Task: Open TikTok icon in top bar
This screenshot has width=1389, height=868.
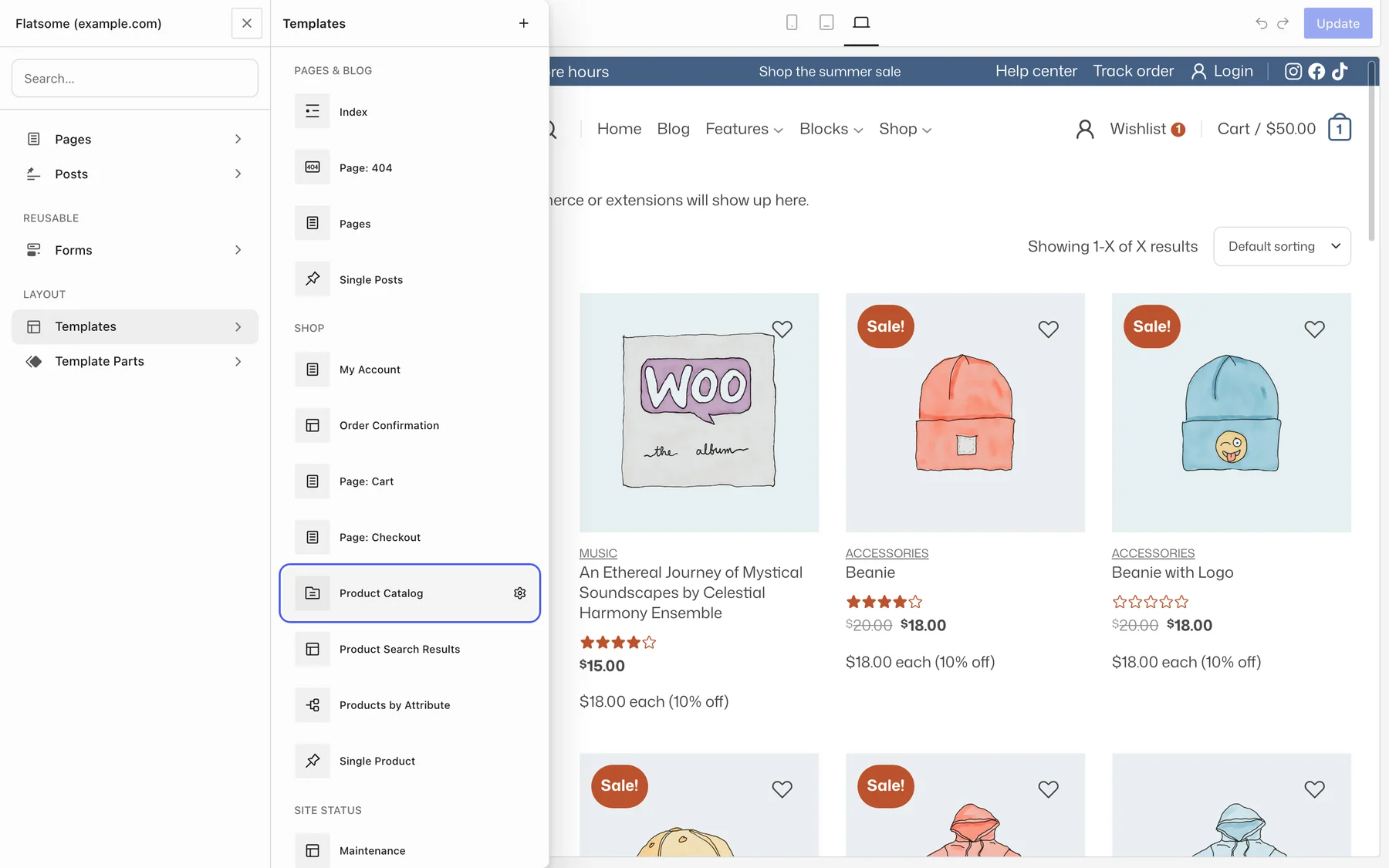Action: click(1340, 72)
